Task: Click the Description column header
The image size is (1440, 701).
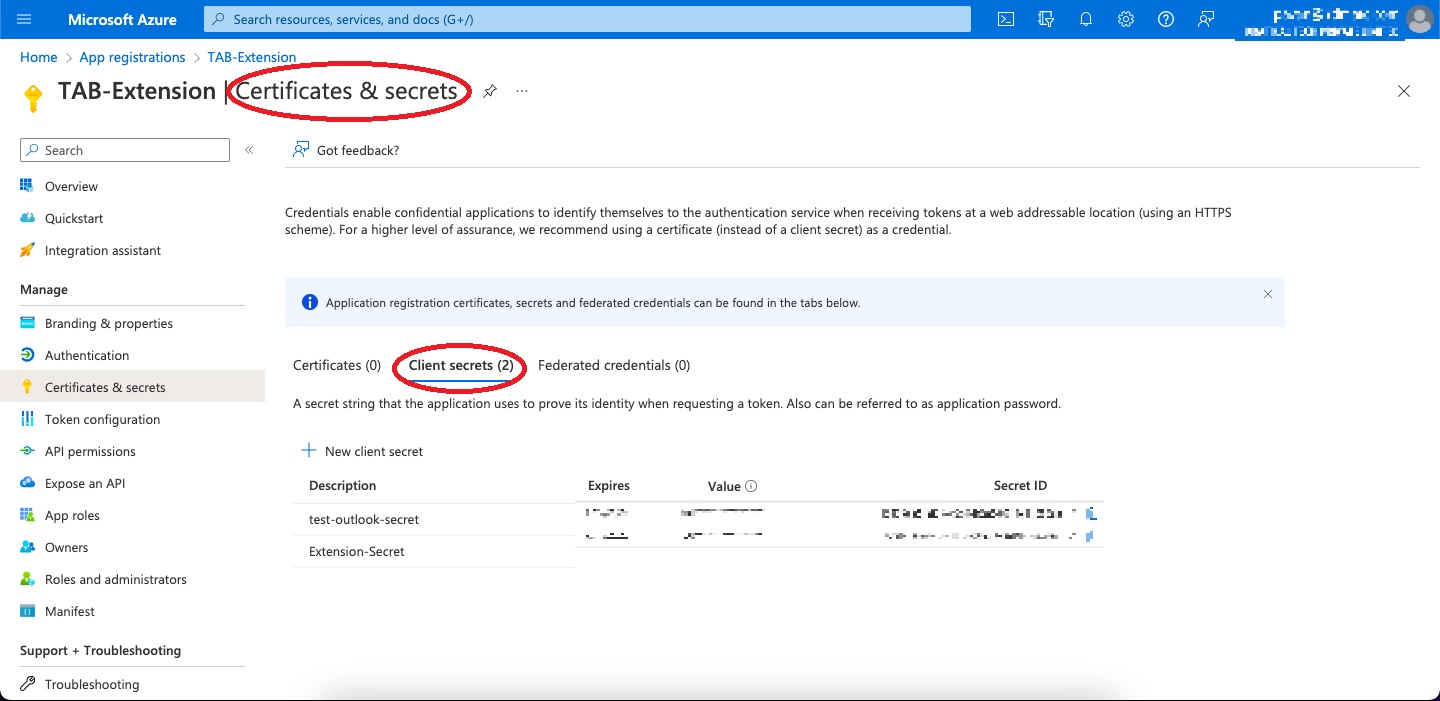Action: tap(343, 485)
